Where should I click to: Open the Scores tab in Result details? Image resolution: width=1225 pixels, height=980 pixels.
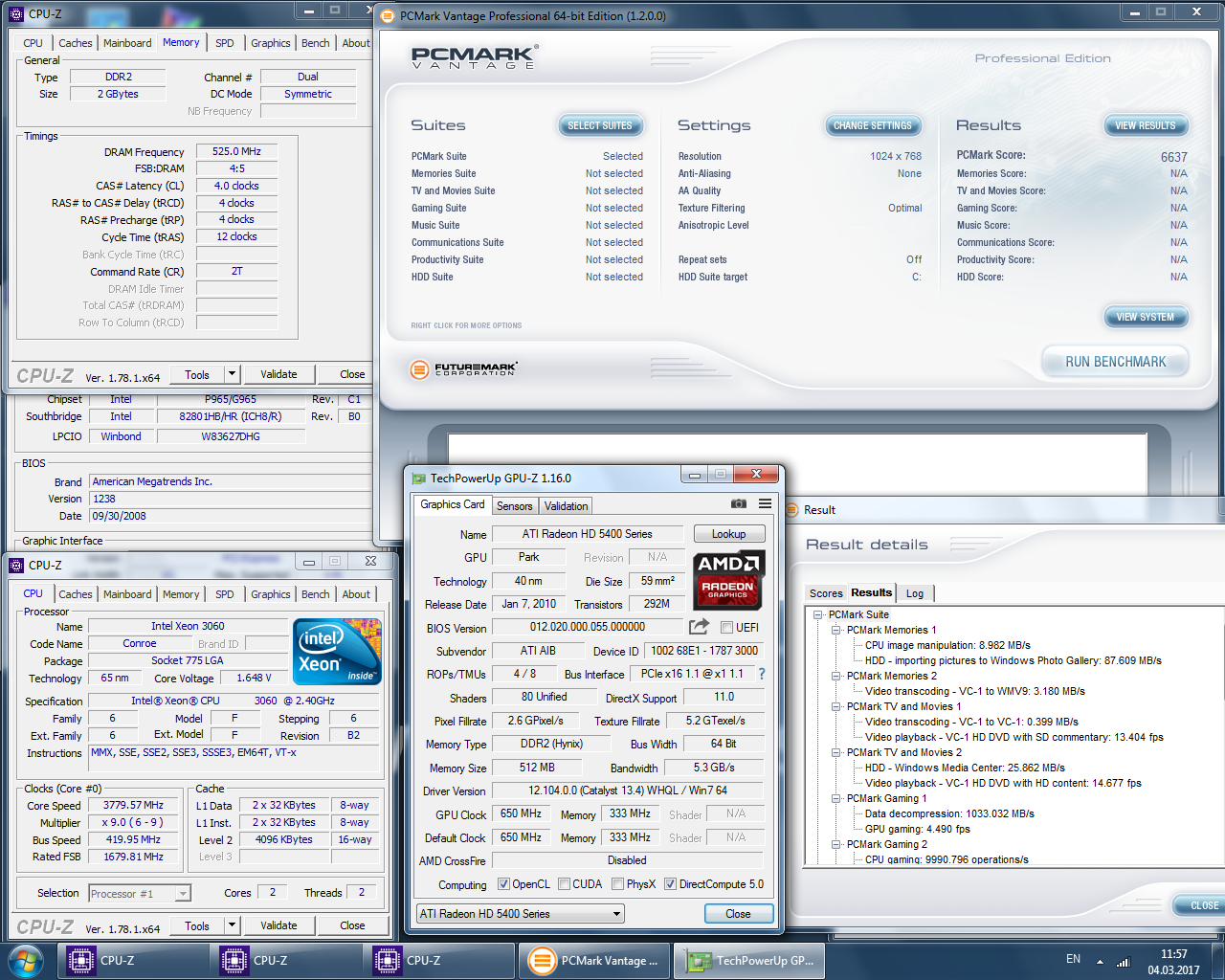click(826, 593)
